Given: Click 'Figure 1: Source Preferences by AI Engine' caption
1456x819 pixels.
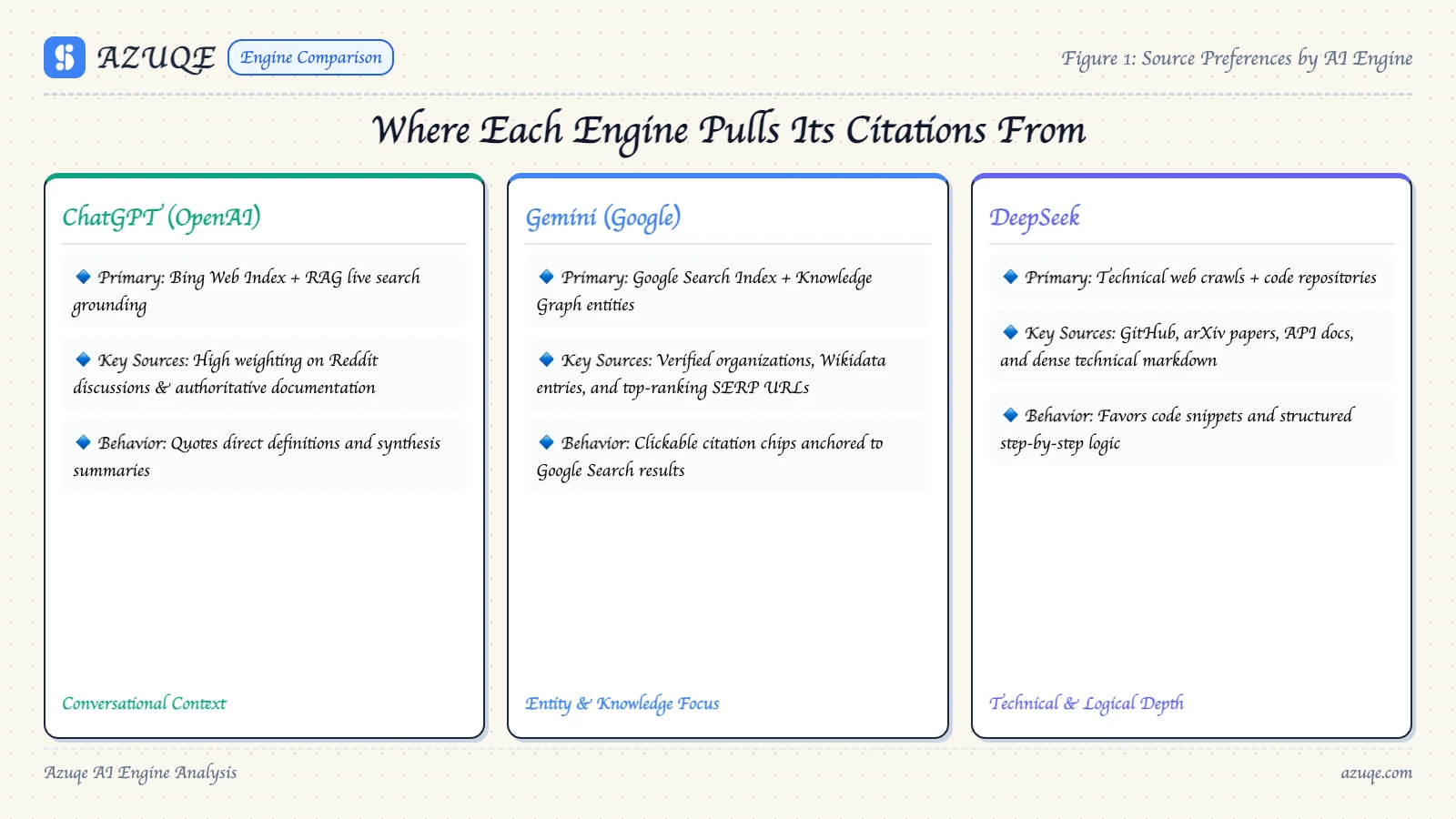Looking at the screenshot, I should 1237,58.
